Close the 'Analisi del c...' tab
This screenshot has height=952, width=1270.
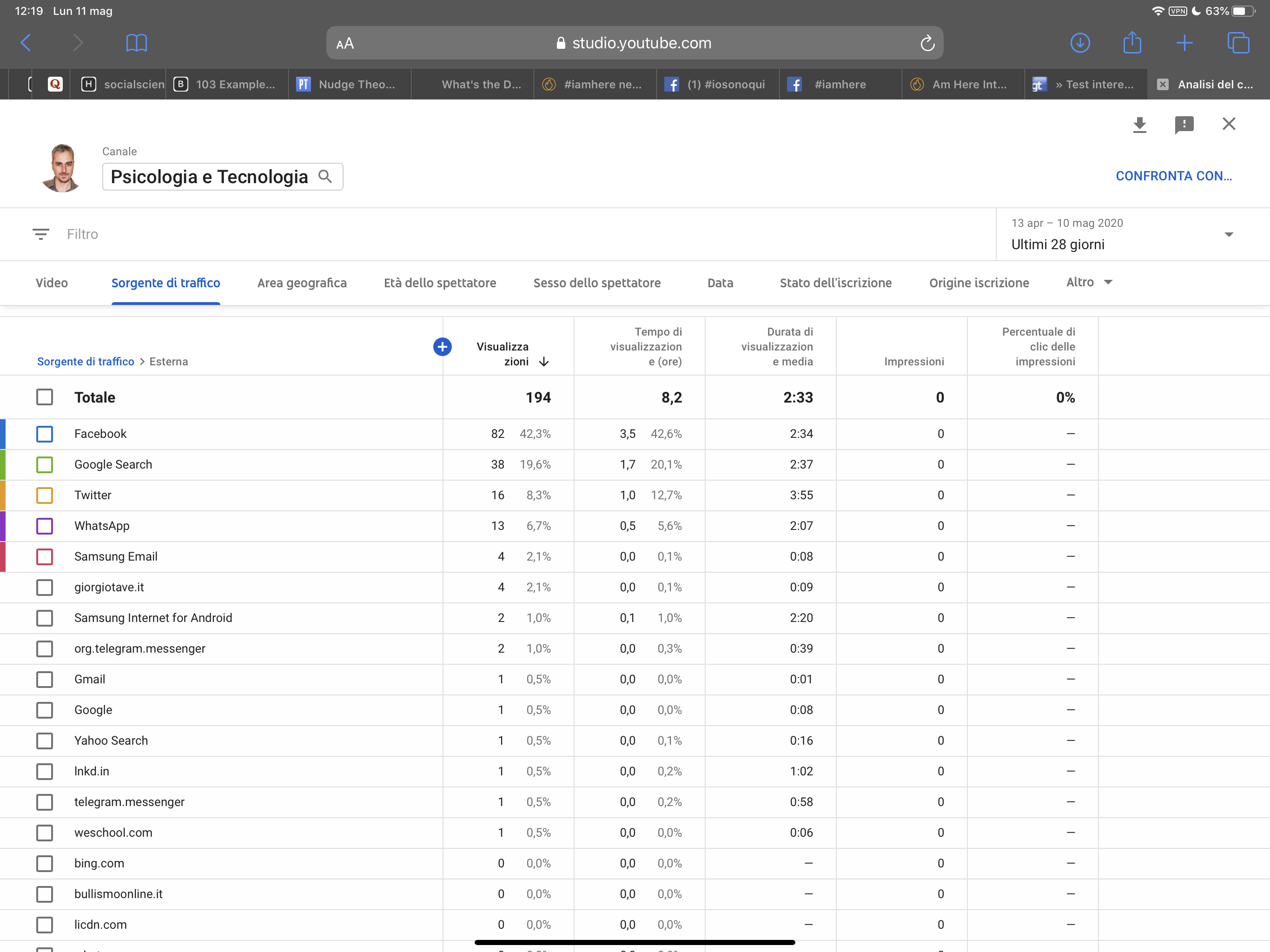click(x=1162, y=85)
